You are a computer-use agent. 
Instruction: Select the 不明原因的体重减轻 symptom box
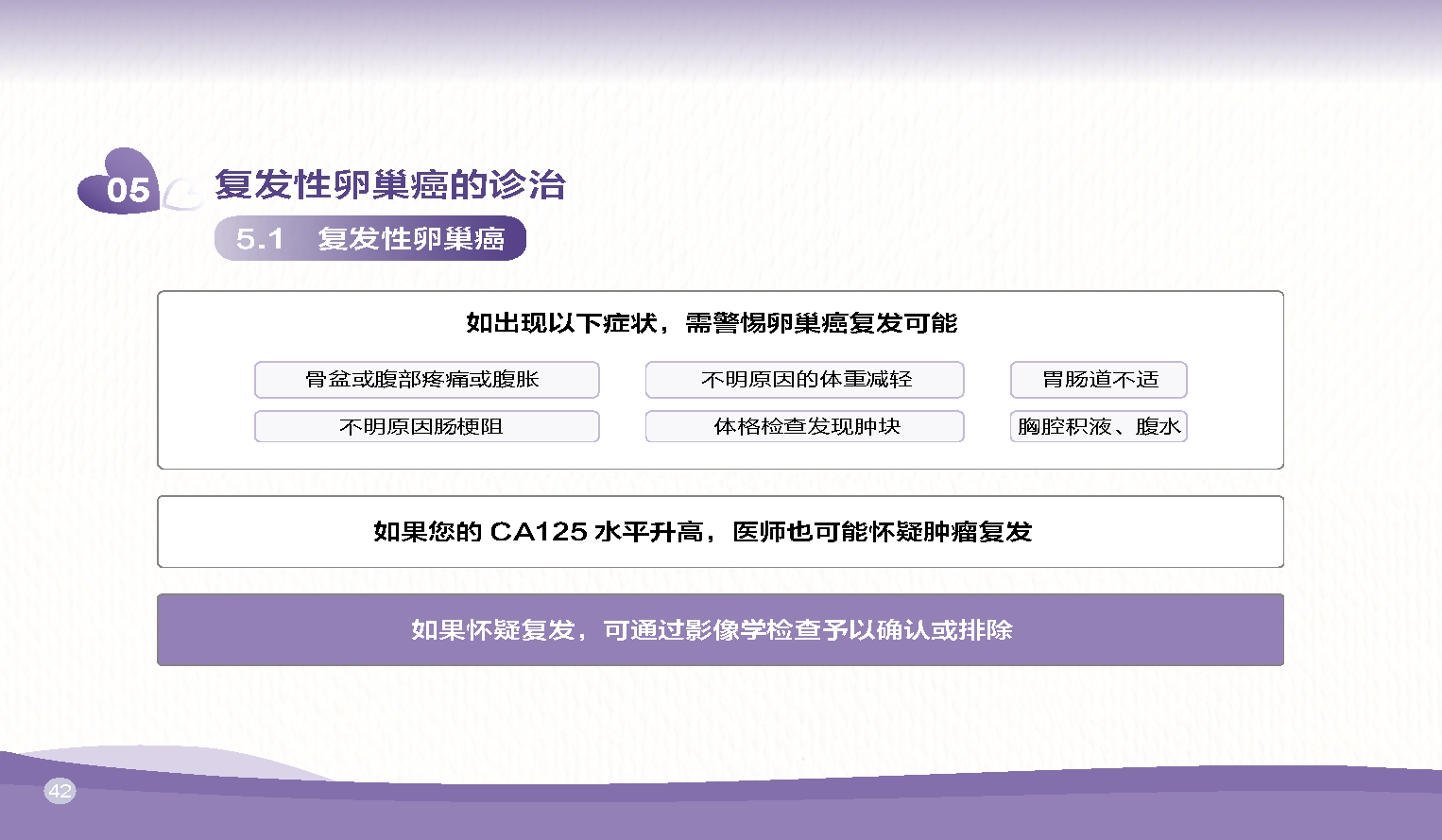[x=804, y=380]
